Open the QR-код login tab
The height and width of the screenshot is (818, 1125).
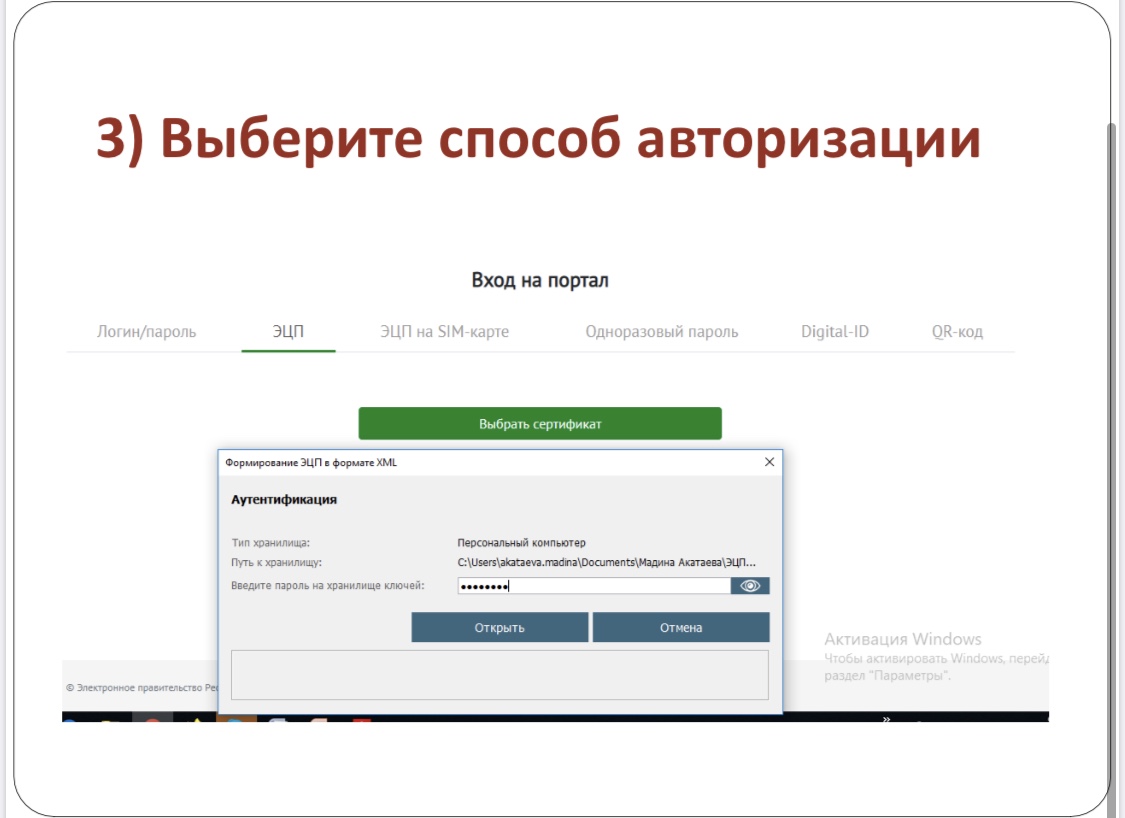[957, 332]
